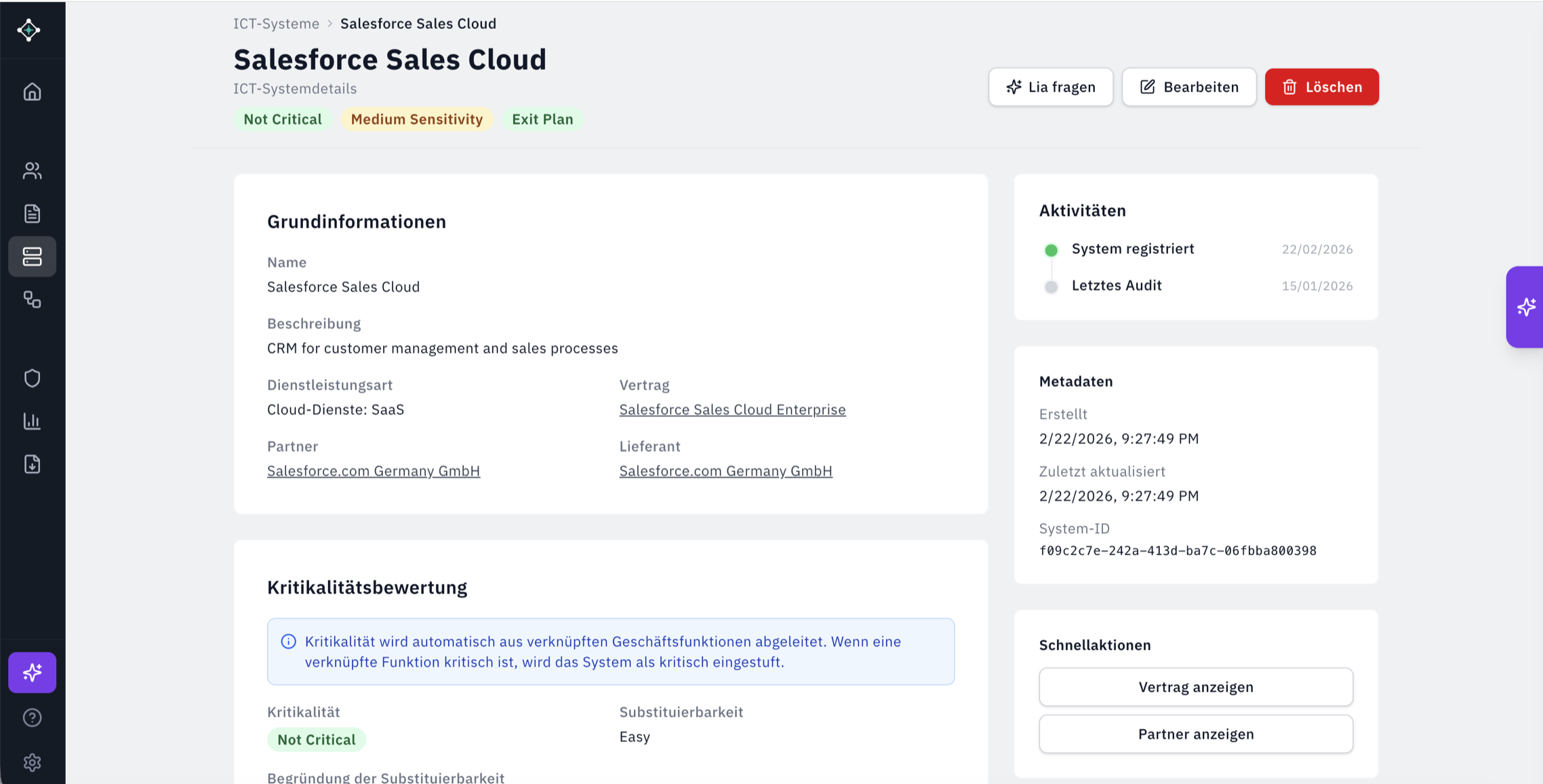
Task: Expand the floating purple assistant tab
Action: (x=1525, y=307)
